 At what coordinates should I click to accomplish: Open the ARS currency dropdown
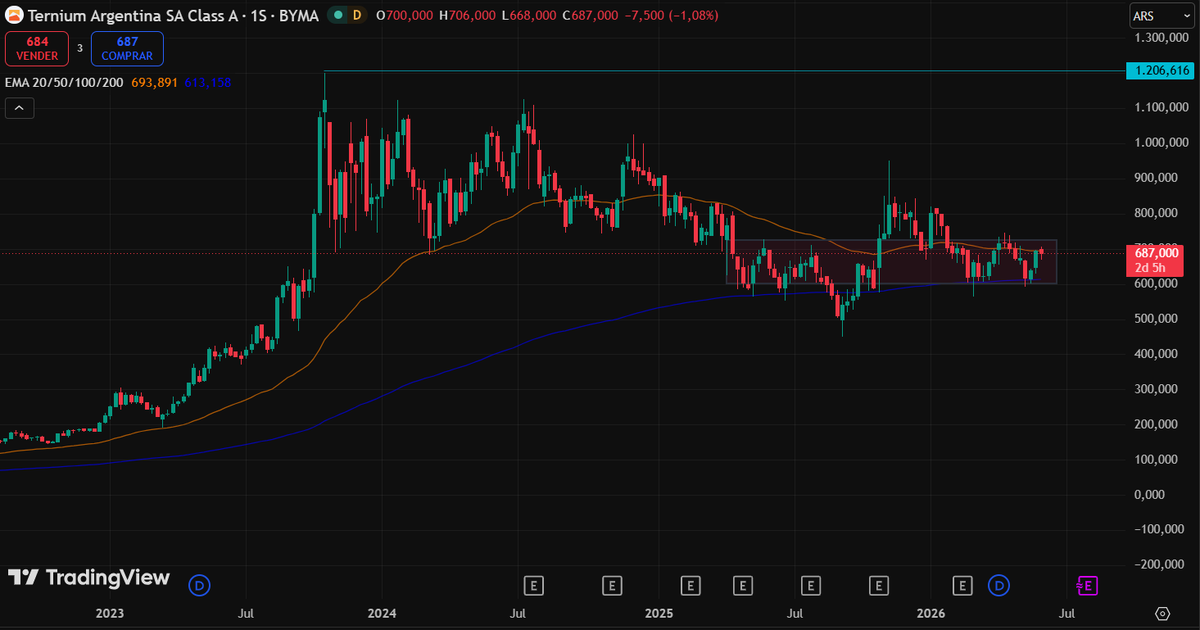coord(1161,15)
